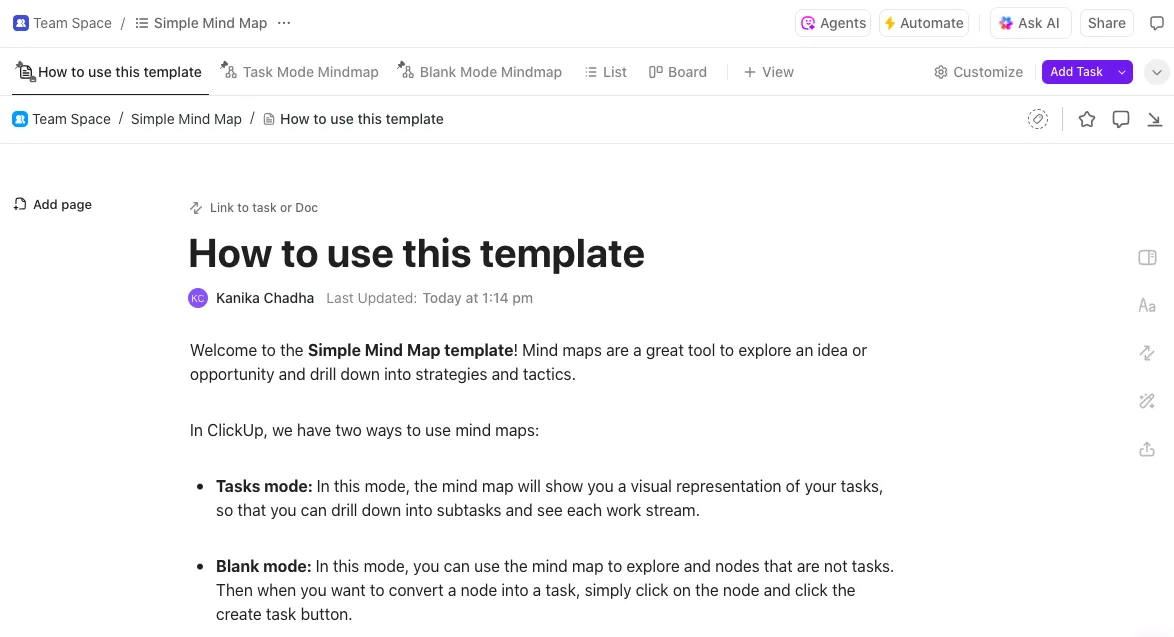
Task: Click the export share icon in right rail
Action: pos(1147,449)
